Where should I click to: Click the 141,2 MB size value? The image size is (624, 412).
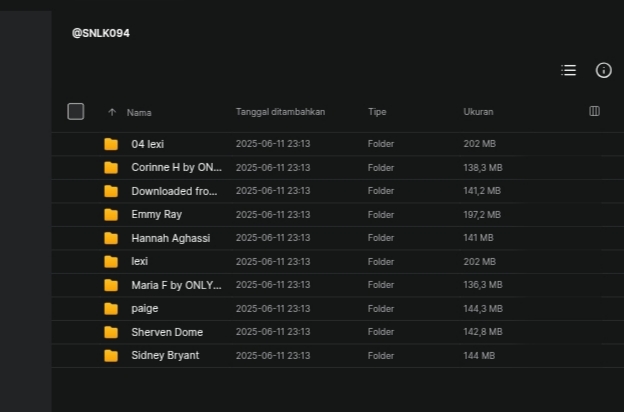482,191
